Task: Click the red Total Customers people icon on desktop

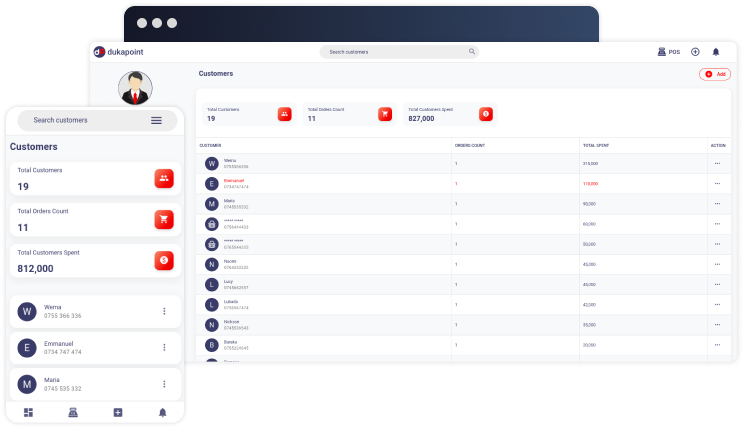Action: click(x=285, y=114)
